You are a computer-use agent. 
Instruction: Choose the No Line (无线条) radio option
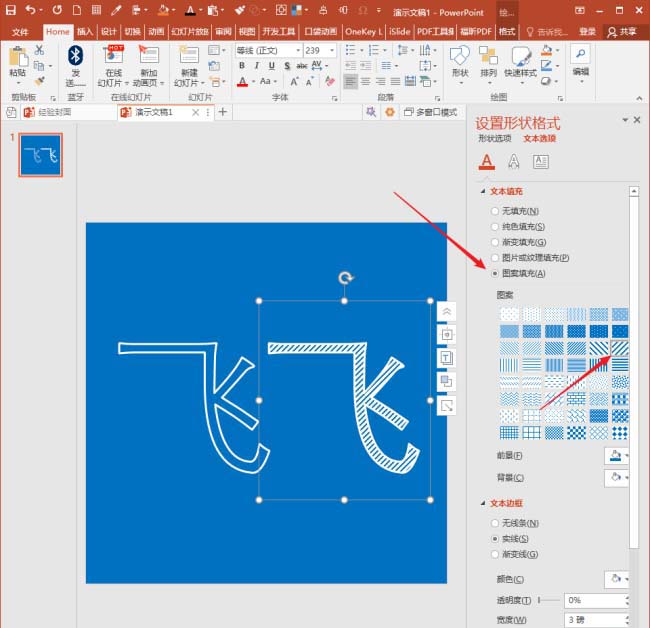click(x=495, y=523)
